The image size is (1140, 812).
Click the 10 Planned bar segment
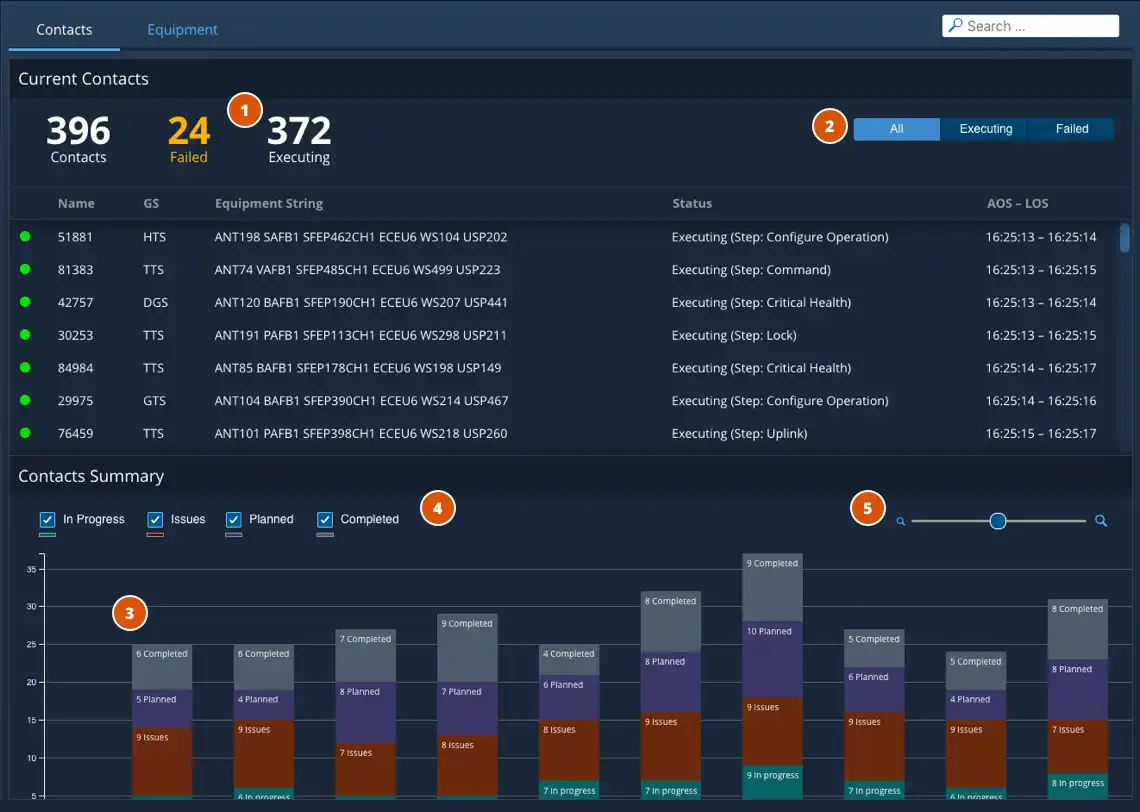point(772,659)
